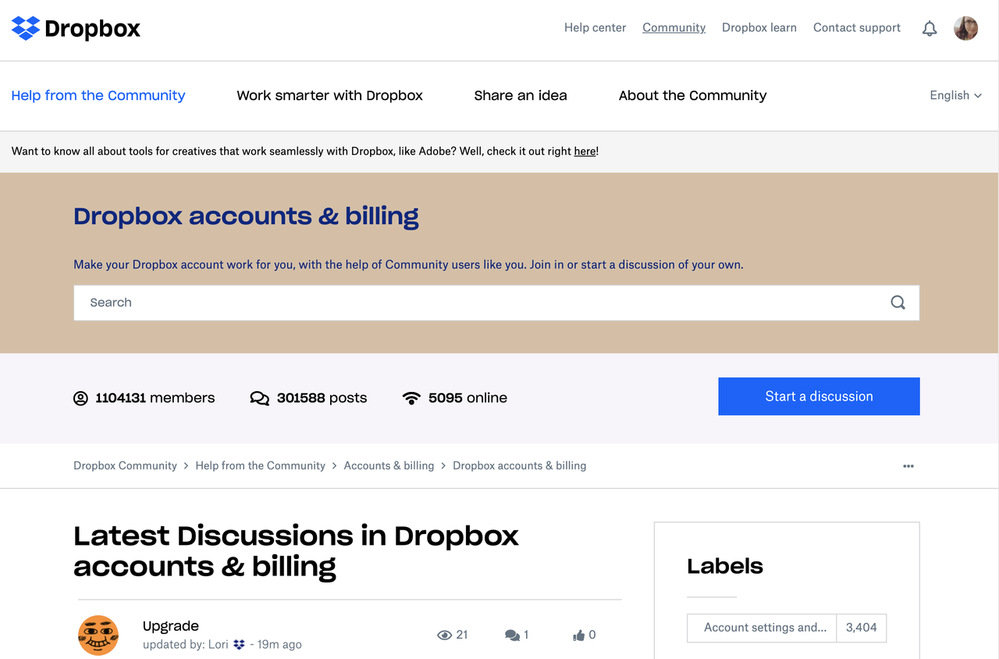Click the 19m ago timestamp
Image resolution: width=999 pixels, height=659 pixels.
(279, 644)
